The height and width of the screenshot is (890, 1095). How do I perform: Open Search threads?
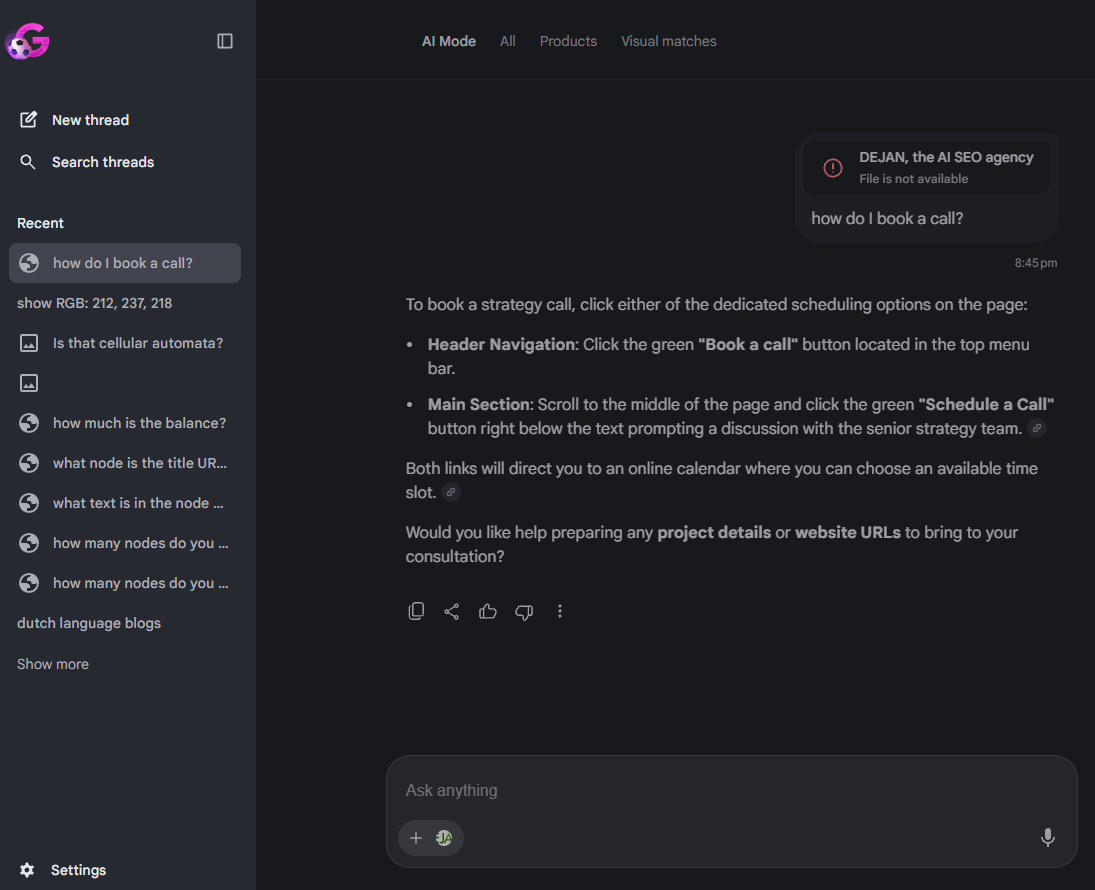tap(103, 162)
